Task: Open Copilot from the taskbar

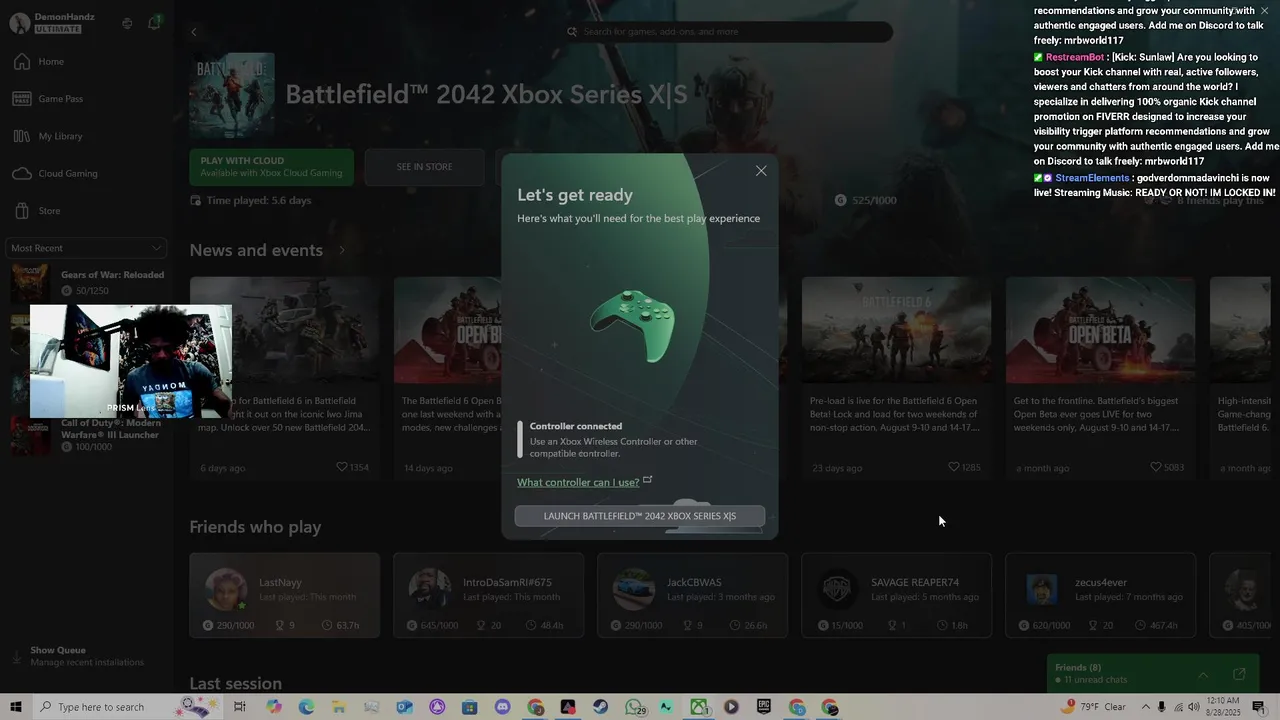Action: pyautogui.click(x=274, y=707)
